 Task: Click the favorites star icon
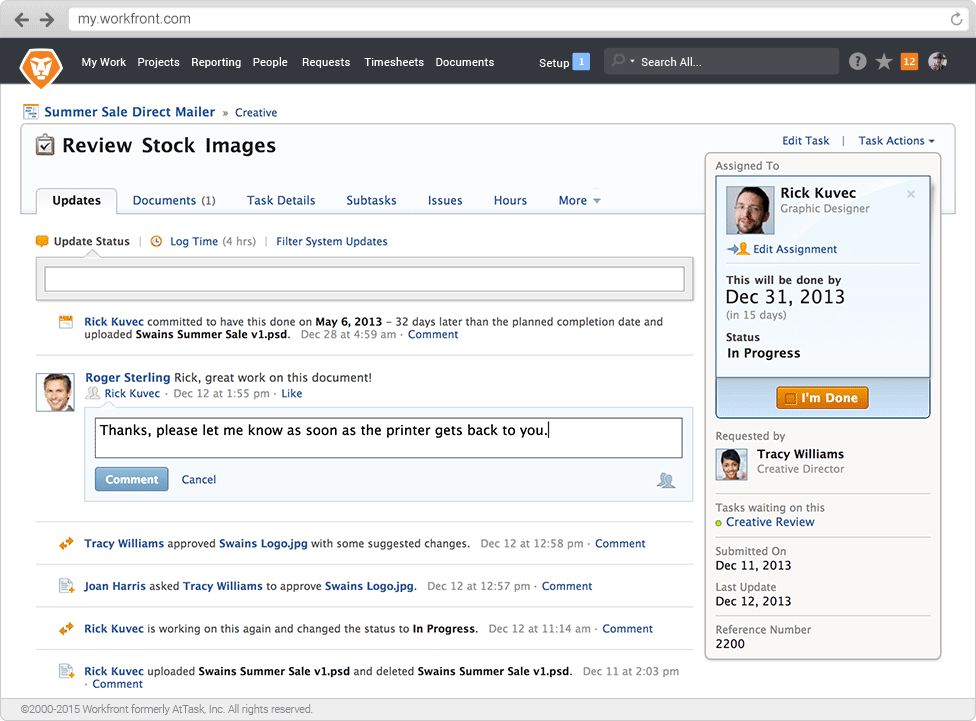coord(883,62)
